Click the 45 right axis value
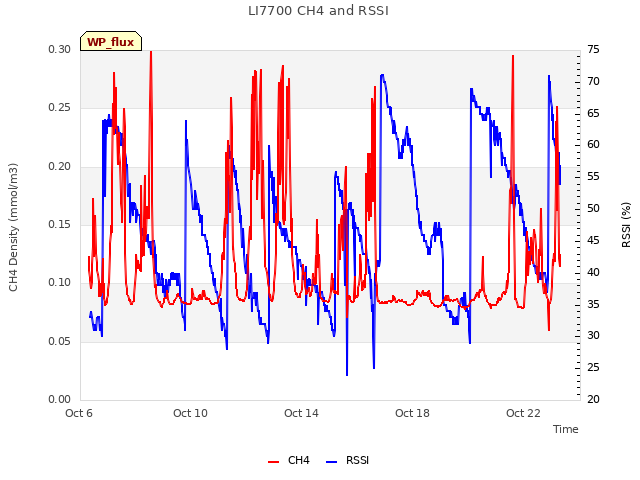Screen dimensions: 640x480 pos(593,240)
